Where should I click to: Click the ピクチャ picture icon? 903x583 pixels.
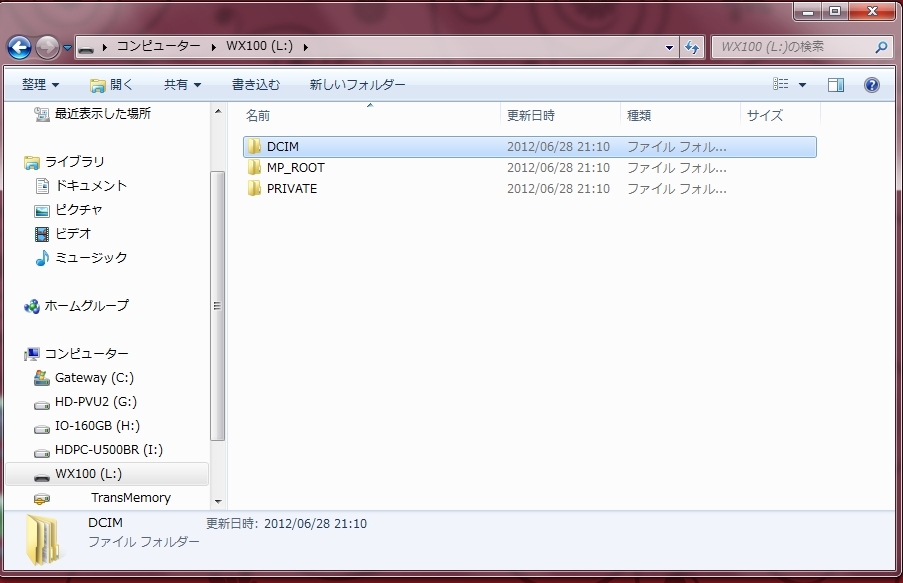click(42, 211)
